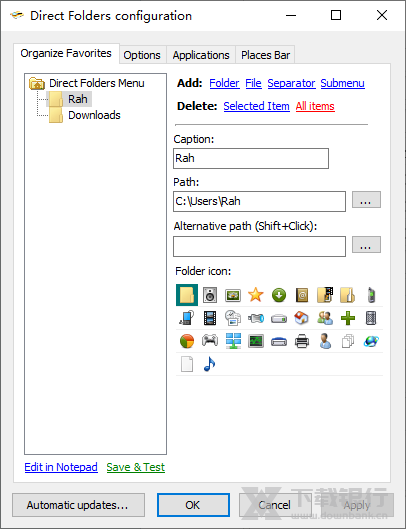
Task: Select the Rah folder in tree
Action: [78, 99]
